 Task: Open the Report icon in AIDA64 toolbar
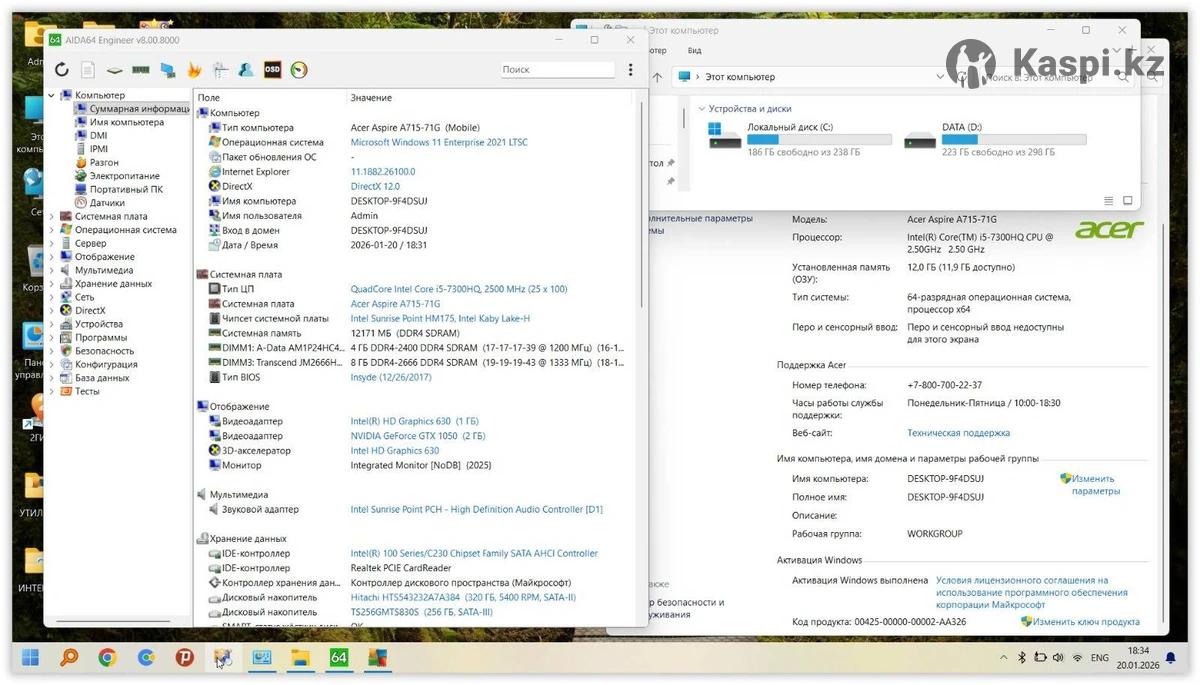[x=88, y=70]
